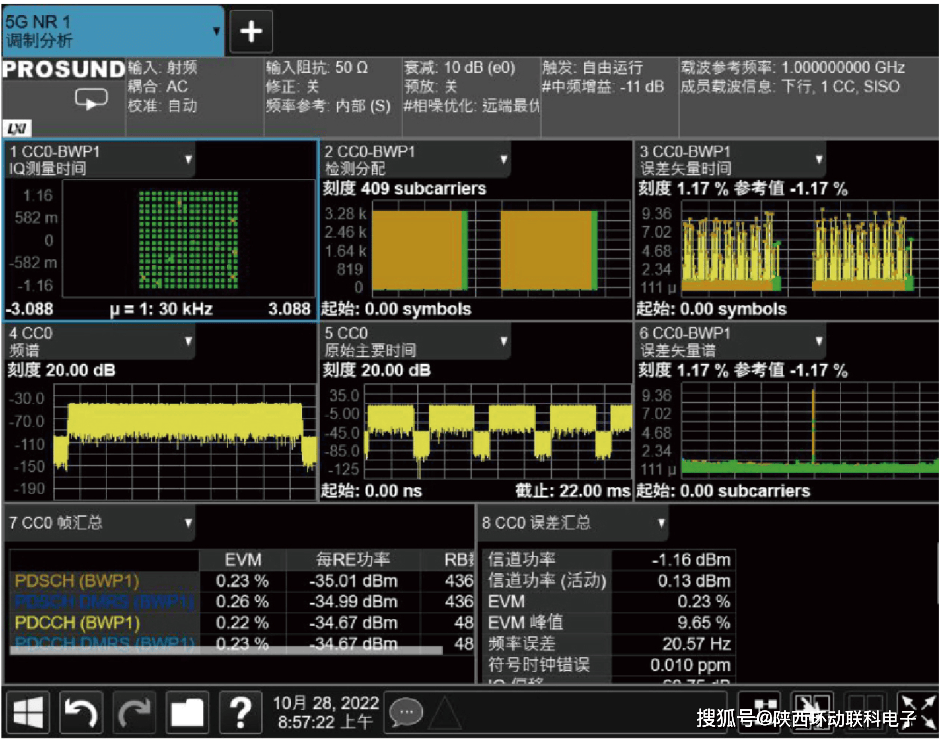939x740 pixels.
Task: Select the PDSCH (BWP1) row
Action: click(77, 581)
